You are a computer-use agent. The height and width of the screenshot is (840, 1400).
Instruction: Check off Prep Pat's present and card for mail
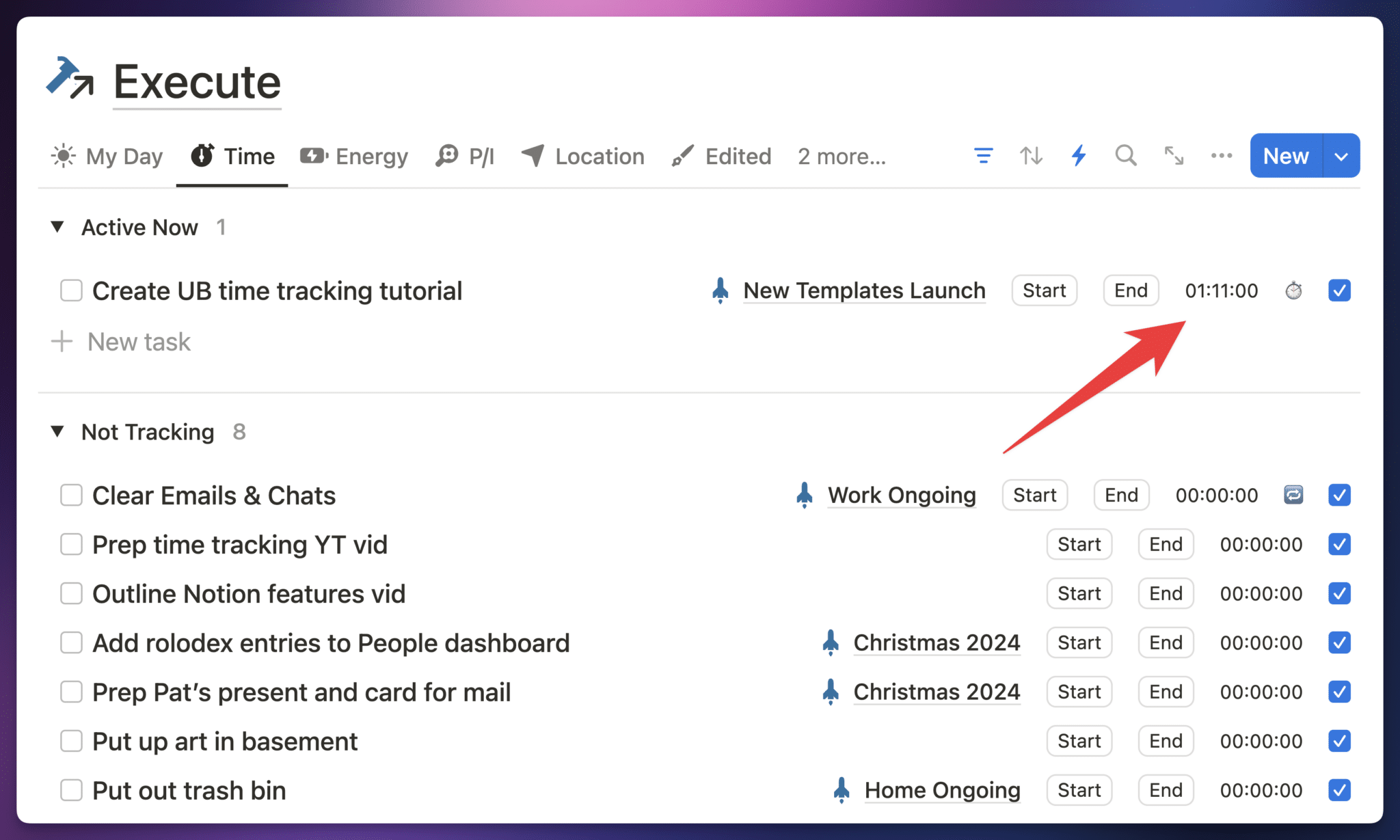coord(71,692)
